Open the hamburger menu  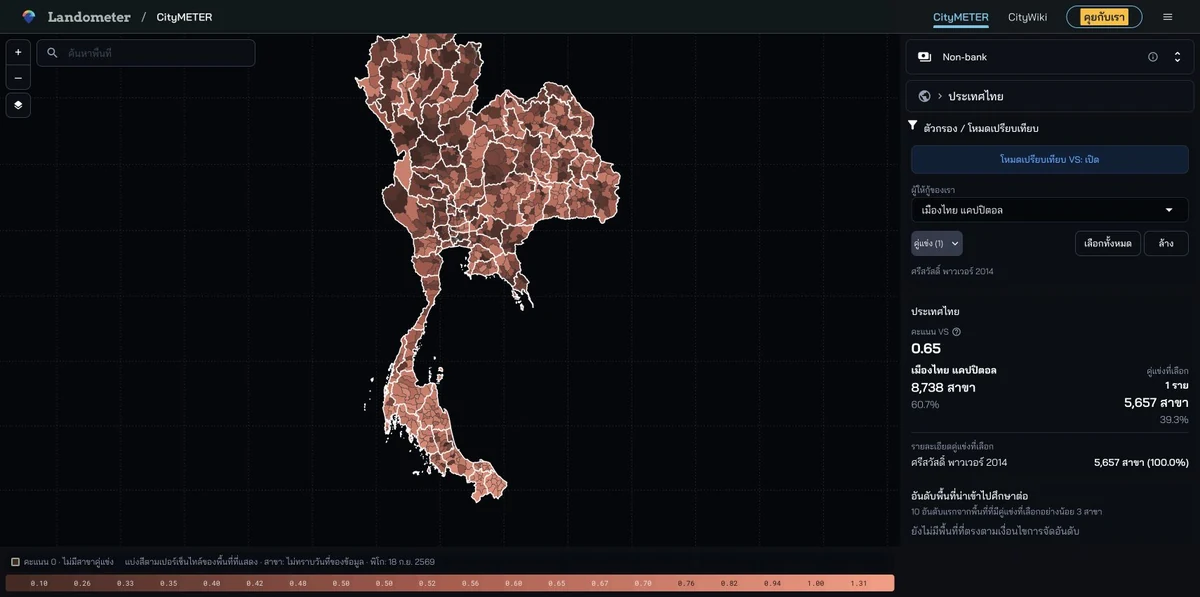point(1167,17)
